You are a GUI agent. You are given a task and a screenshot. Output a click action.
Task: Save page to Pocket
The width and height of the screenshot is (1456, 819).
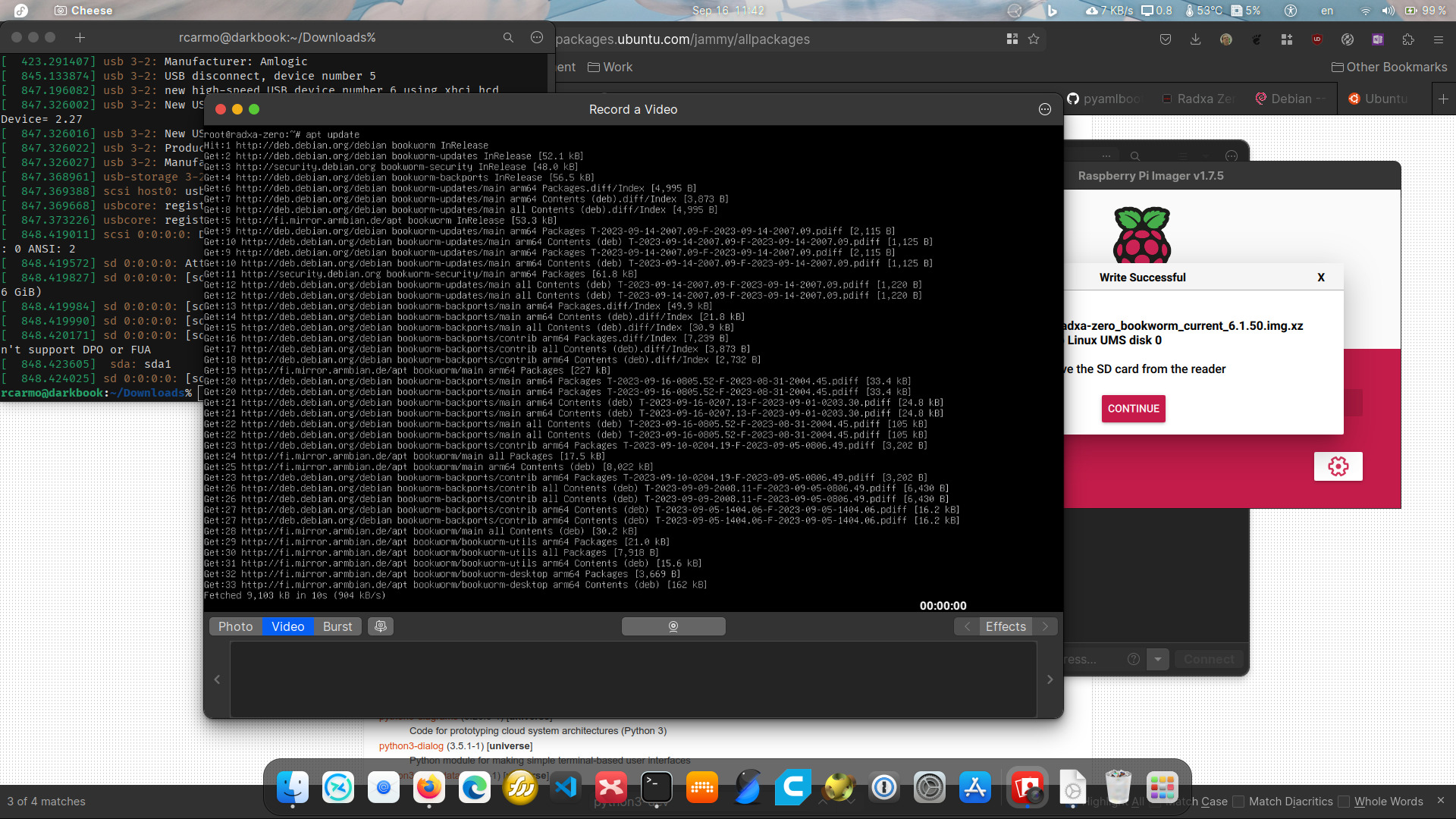click(1166, 39)
